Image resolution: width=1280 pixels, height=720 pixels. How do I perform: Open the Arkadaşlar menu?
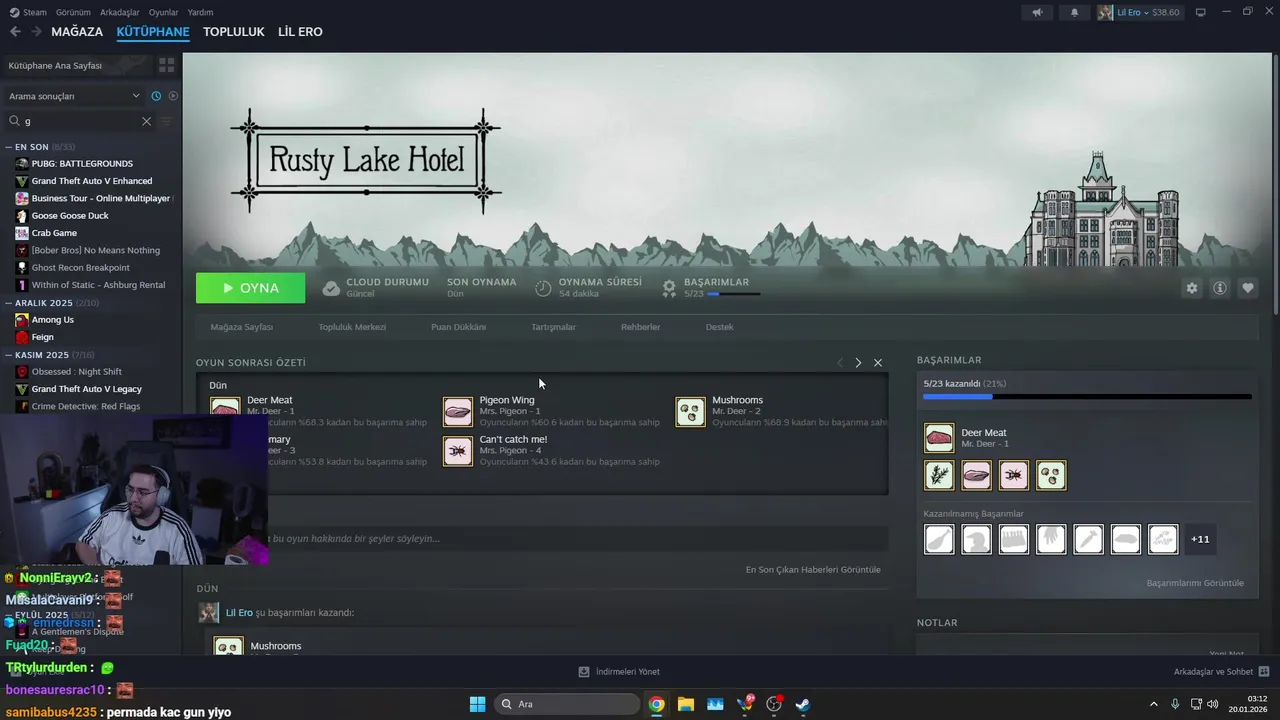point(120,12)
